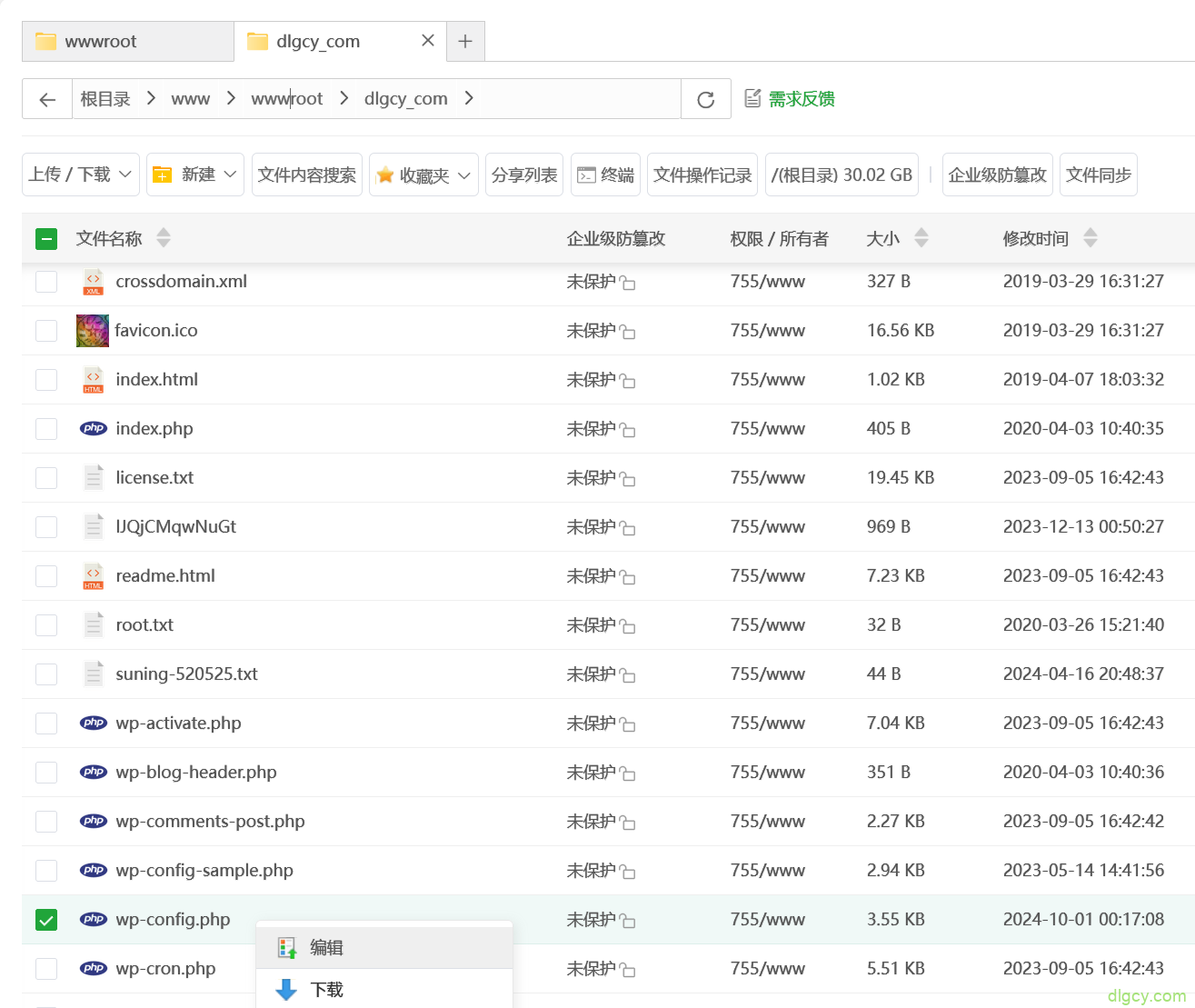This screenshot has width=1195, height=1008.
Task: Click 755/www permission of index.php
Action: pyautogui.click(x=768, y=429)
